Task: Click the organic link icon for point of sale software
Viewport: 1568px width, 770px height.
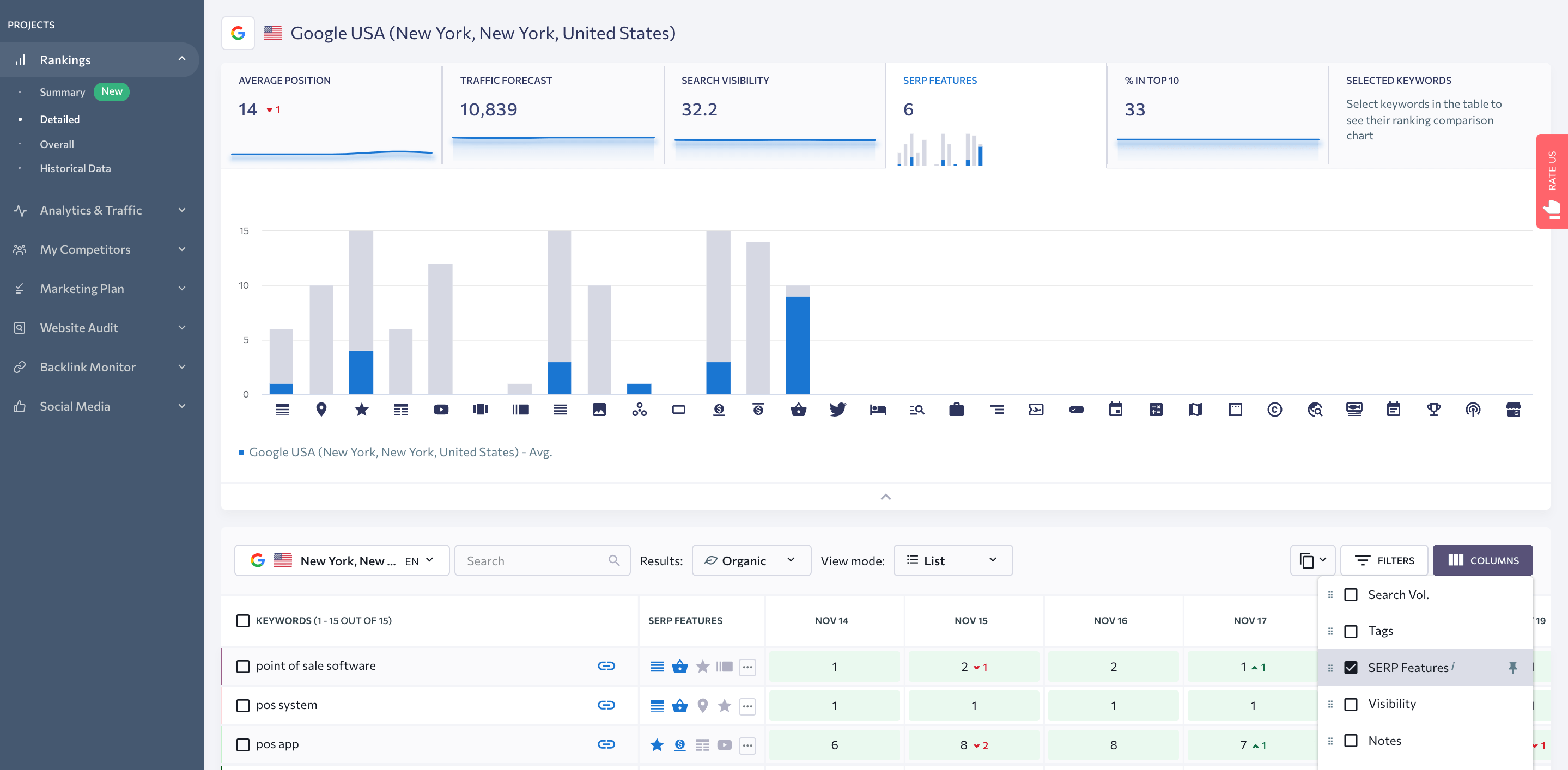Action: (x=606, y=665)
